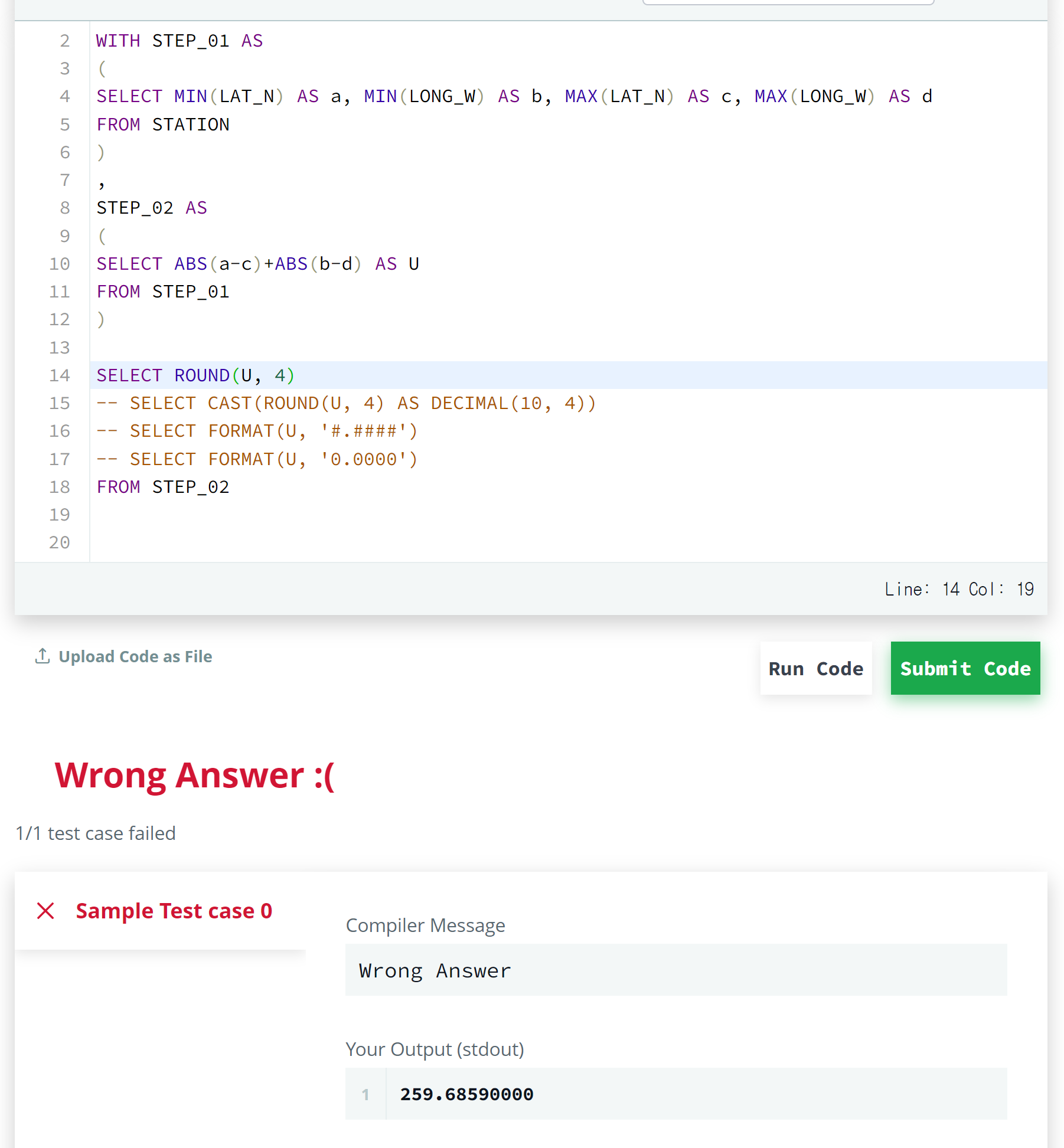Click the FROM STEP_02 line
The height and width of the screenshot is (1148, 1064).
point(163,487)
